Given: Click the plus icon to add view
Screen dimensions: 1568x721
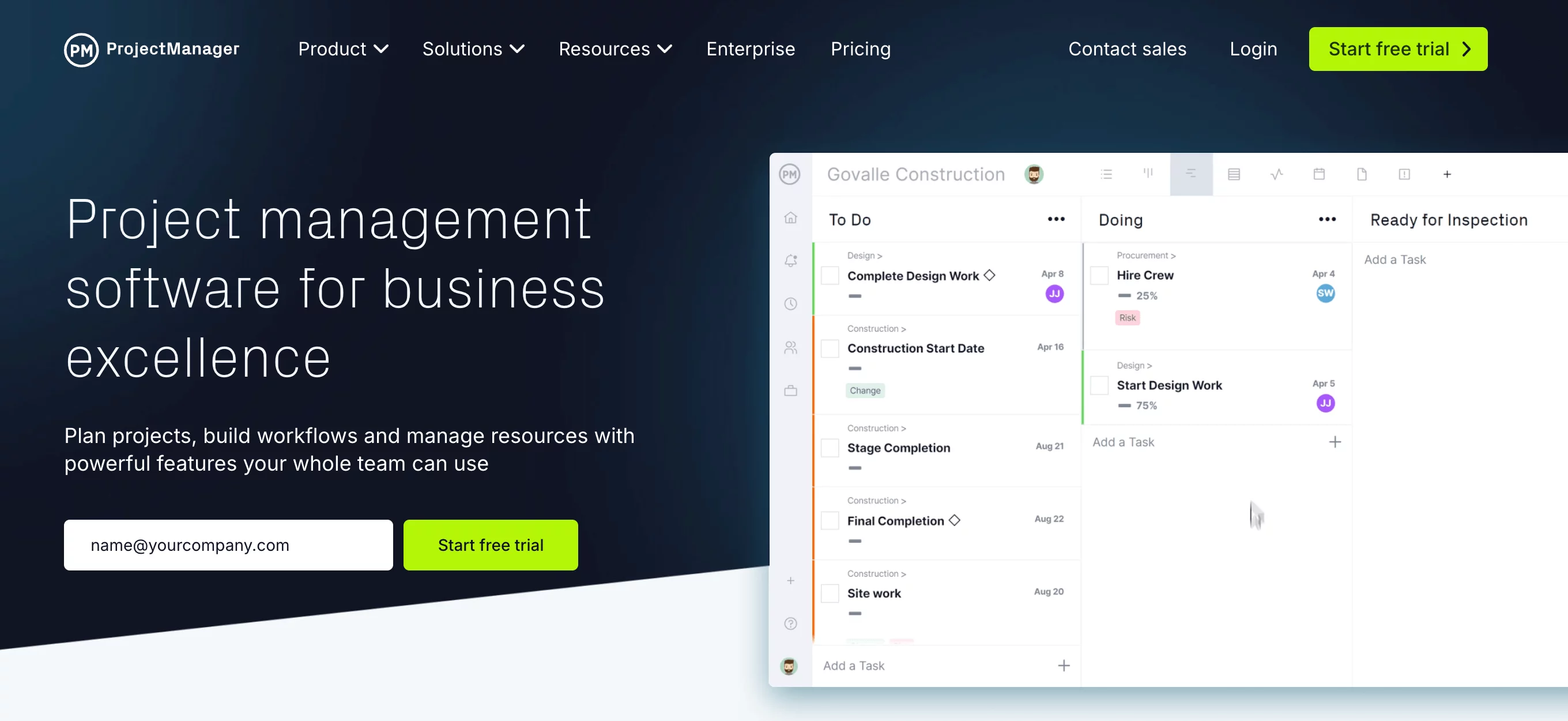Looking at the screenshot, I should [1447, 174].
